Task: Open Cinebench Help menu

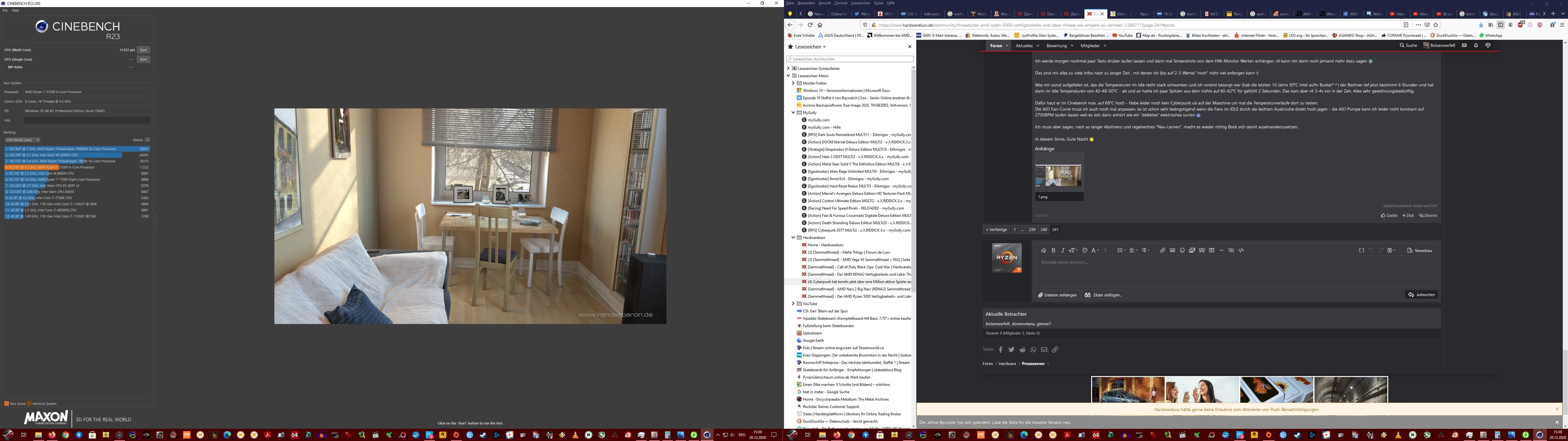Action: [x=15, y=10]
